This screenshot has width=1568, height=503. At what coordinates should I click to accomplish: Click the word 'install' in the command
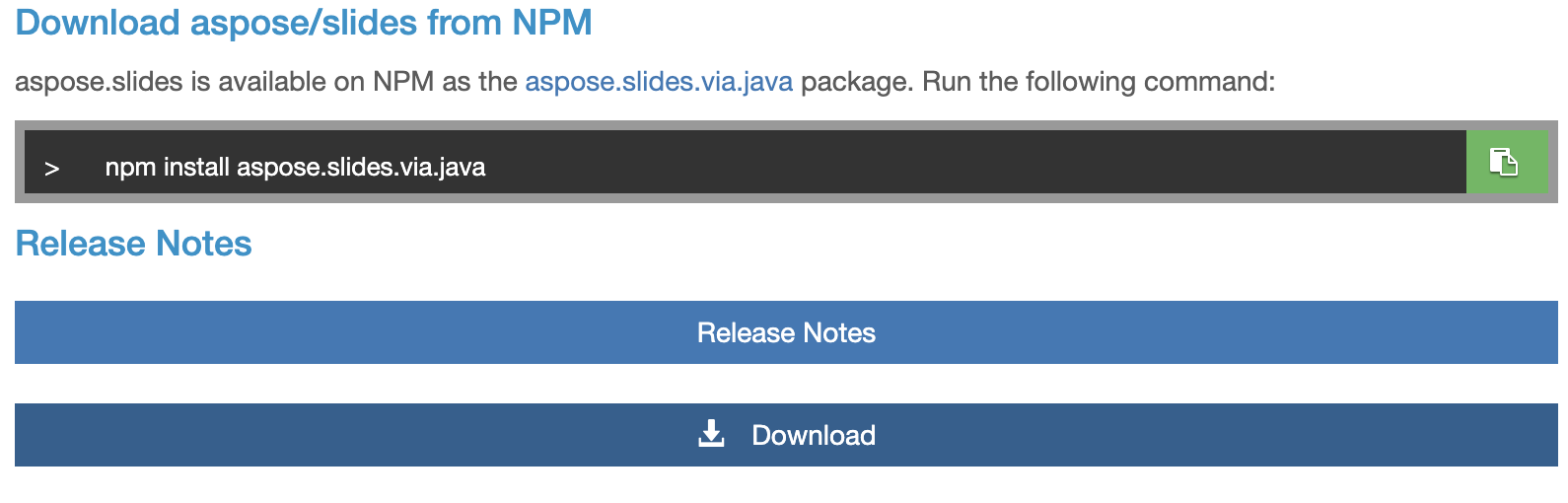coord(196,167)
